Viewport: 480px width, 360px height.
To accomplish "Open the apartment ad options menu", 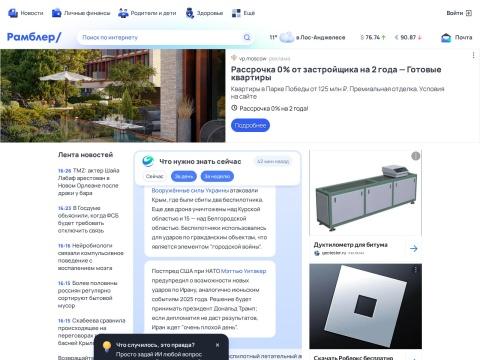I will (473, 55).
